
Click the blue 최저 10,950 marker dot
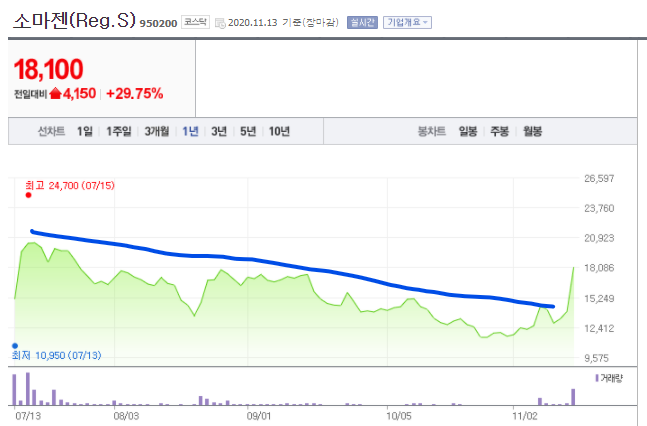[x=15, y=346]
